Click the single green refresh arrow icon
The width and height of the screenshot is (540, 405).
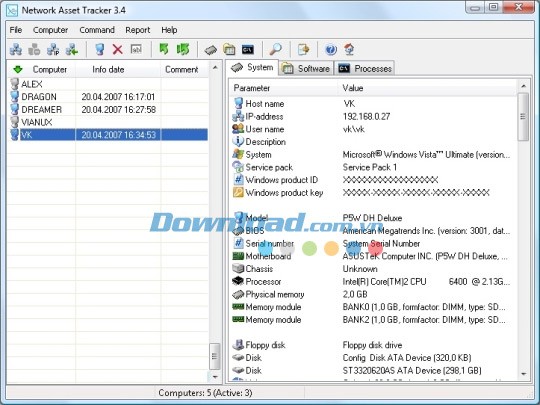point(164,49)
